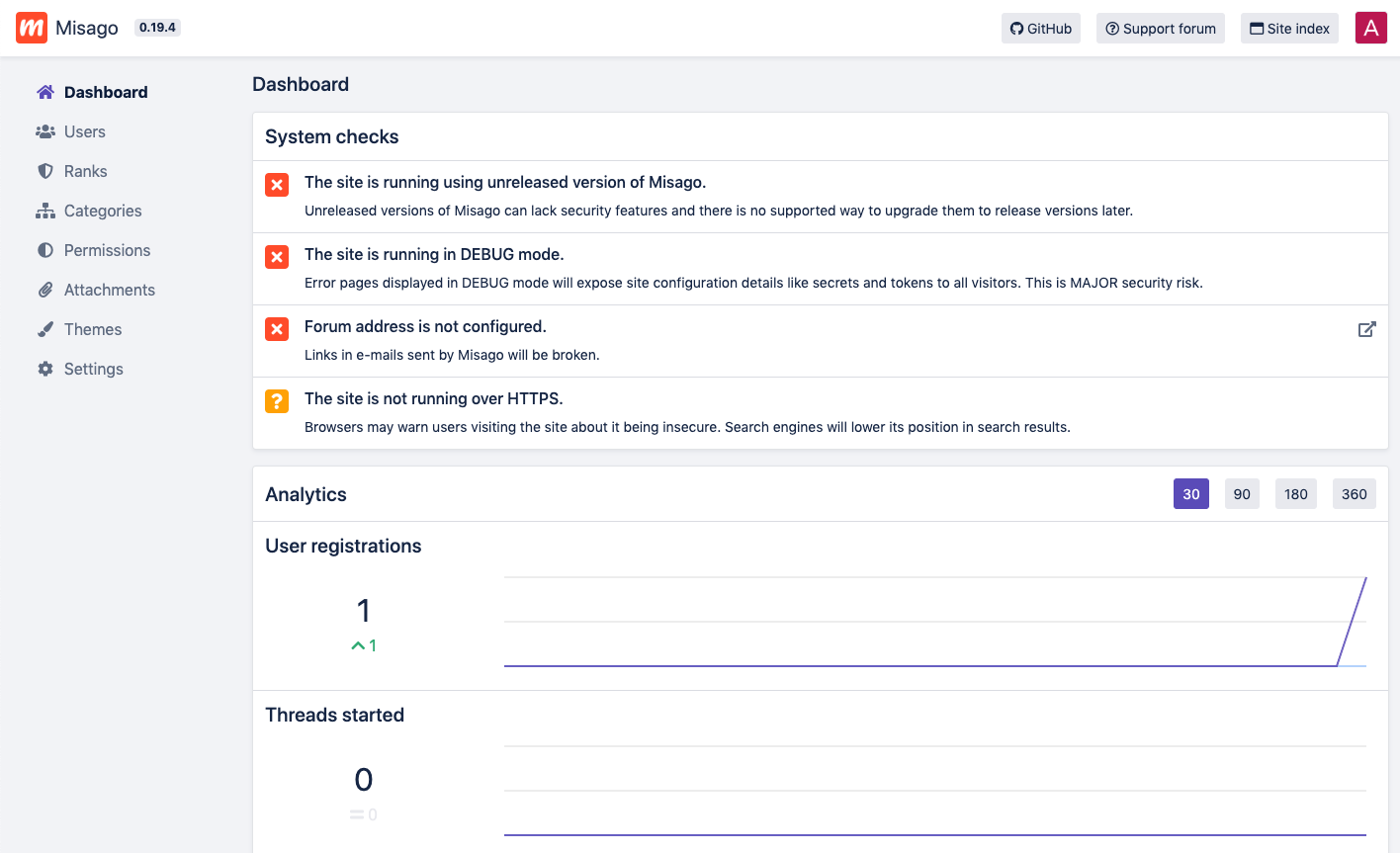This screenshot has width=1400, height=853.
Task: Click the User registrations chart line
Action: pos(1352,623)
